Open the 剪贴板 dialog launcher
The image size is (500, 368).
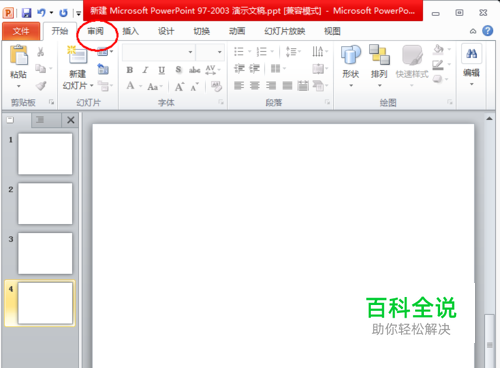point(51,102)
